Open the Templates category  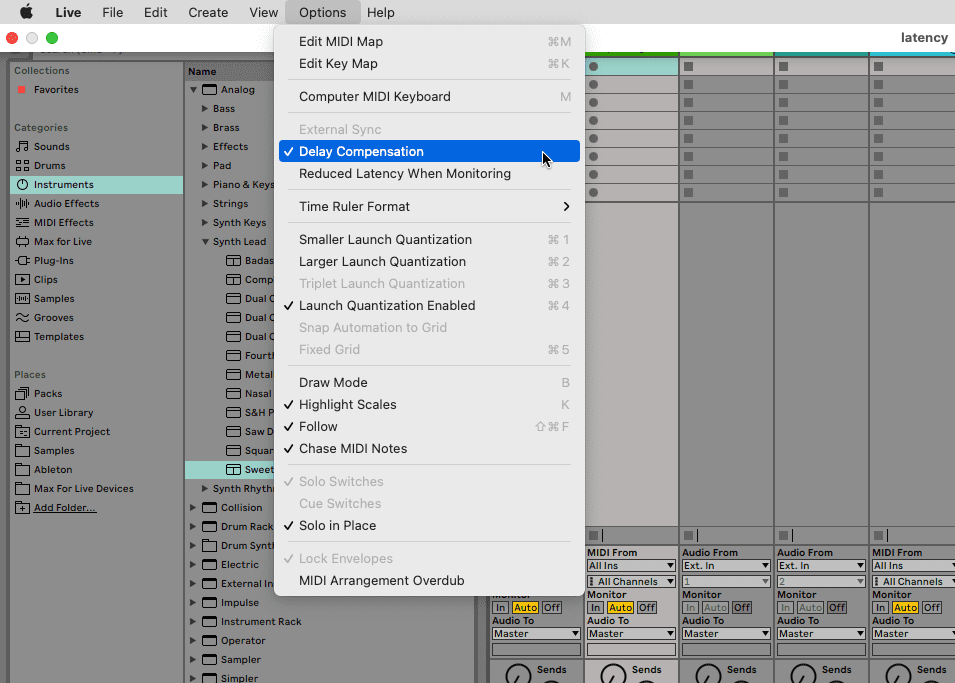point(58,336)
